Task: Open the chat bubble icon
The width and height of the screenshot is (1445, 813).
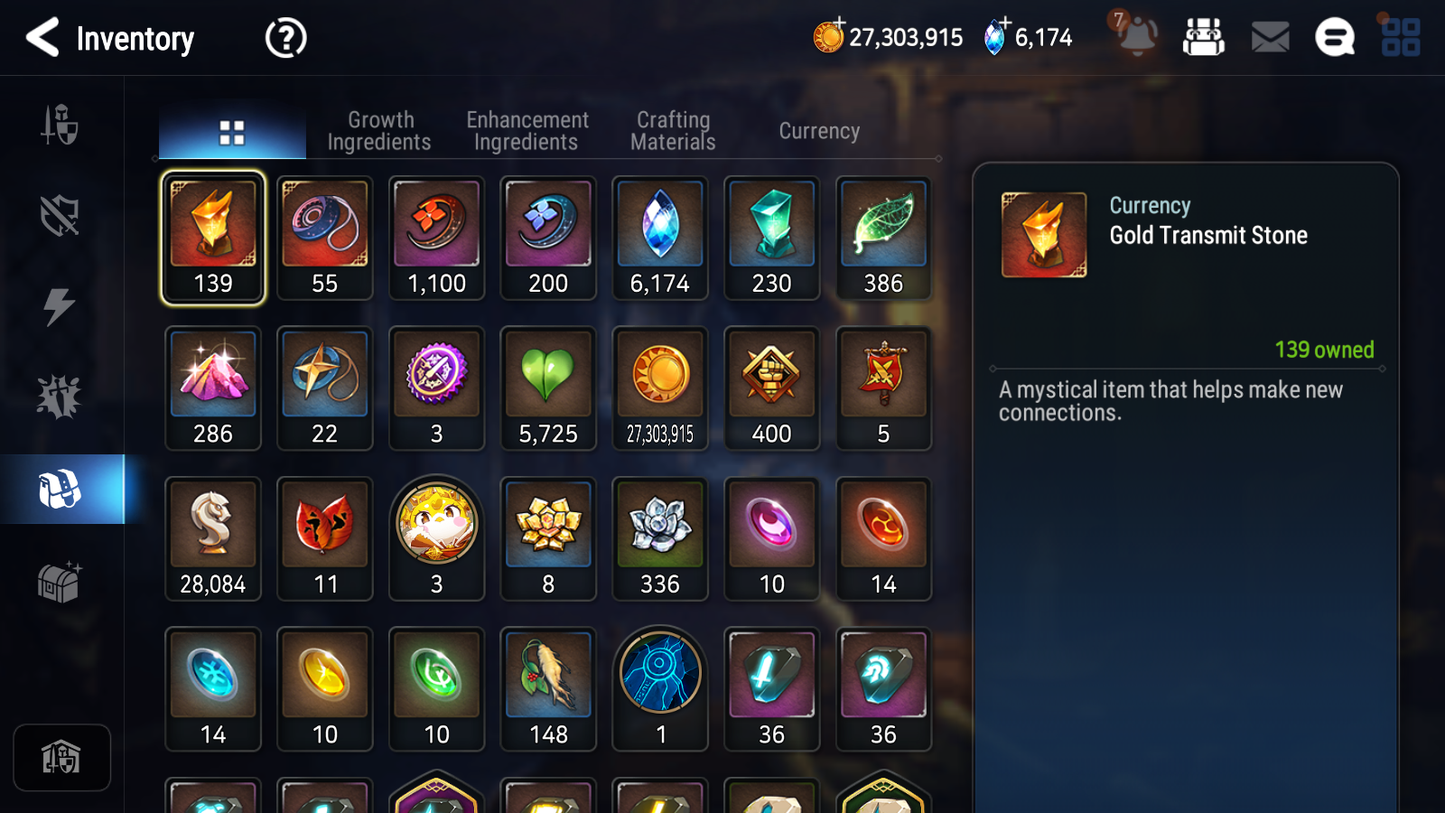Action: pos(1334,38)
